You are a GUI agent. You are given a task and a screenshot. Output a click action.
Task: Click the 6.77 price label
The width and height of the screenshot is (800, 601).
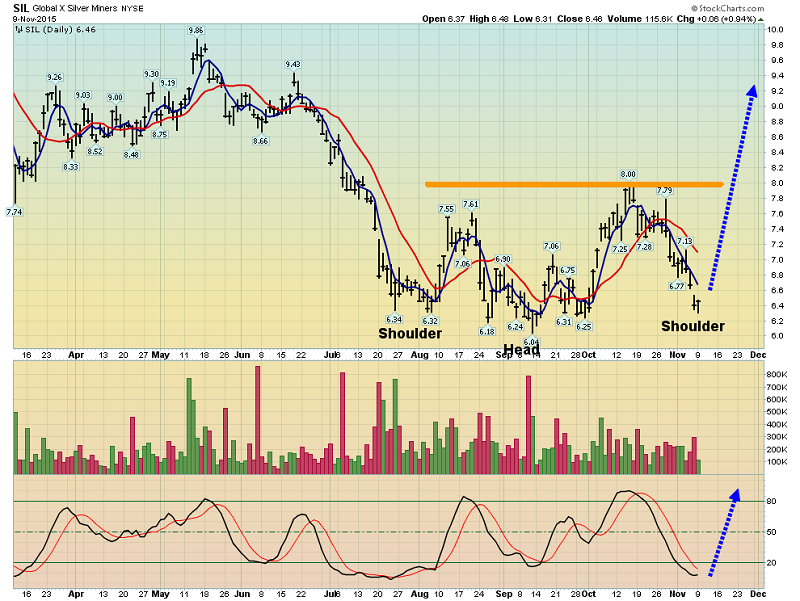click(x=677, y=286)
